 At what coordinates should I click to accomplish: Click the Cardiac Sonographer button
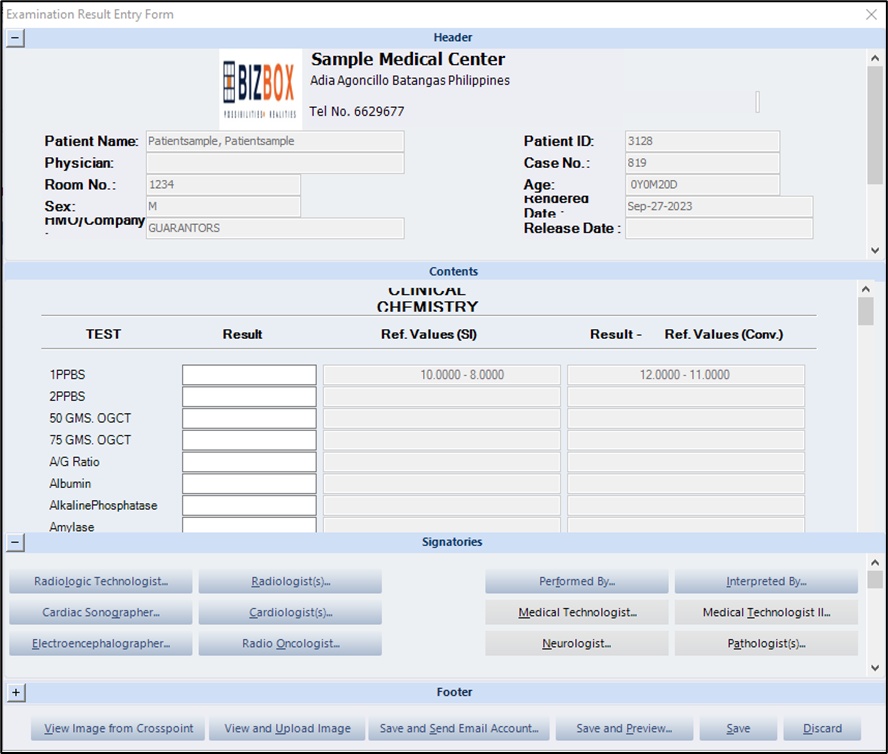pos(101,612)
